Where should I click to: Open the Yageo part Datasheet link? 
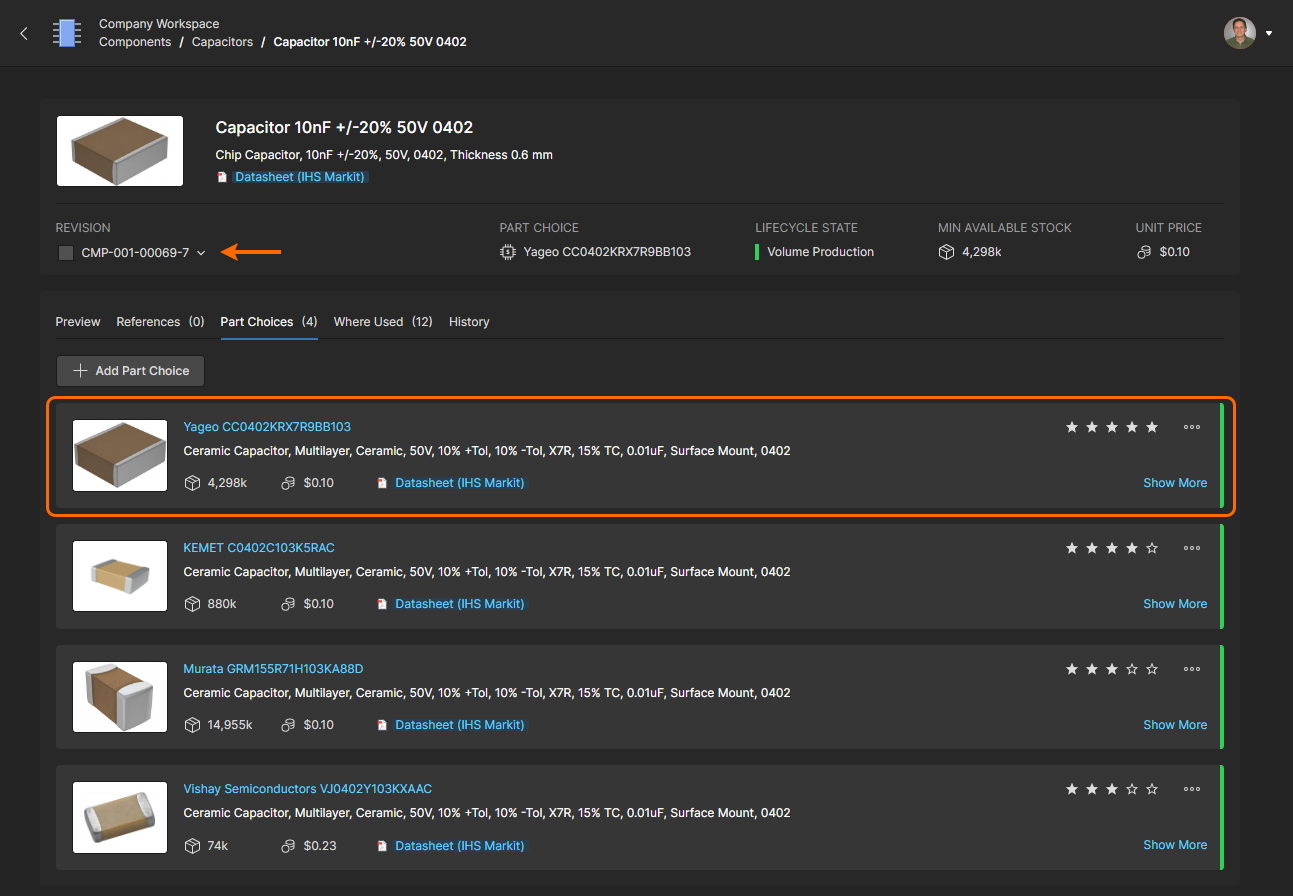(460, 483)
